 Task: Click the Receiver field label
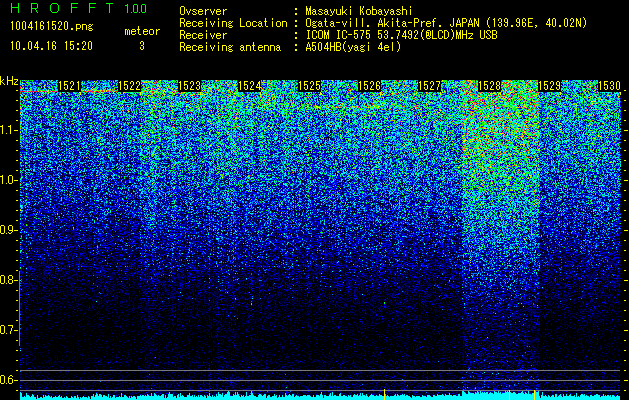coord(203,35)
